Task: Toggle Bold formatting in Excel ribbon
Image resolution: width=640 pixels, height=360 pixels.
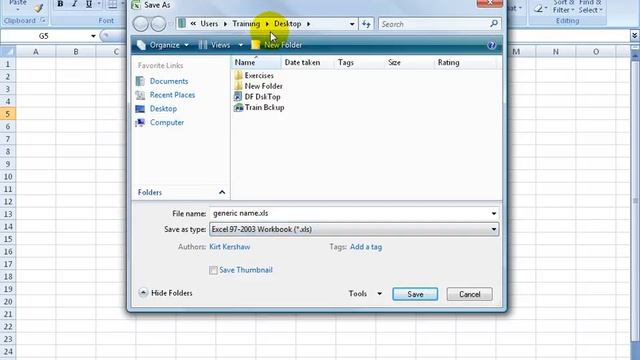Action: (x=60, y=4)
